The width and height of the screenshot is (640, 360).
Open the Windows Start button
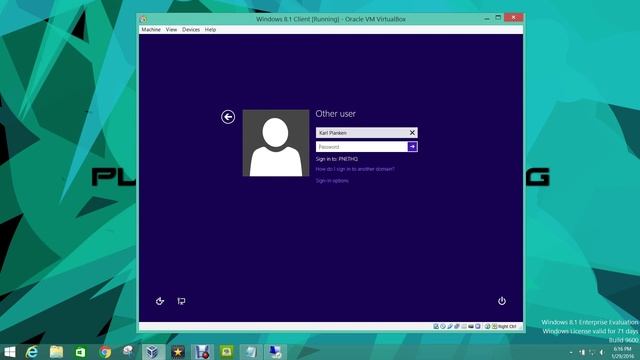point(9,352)
